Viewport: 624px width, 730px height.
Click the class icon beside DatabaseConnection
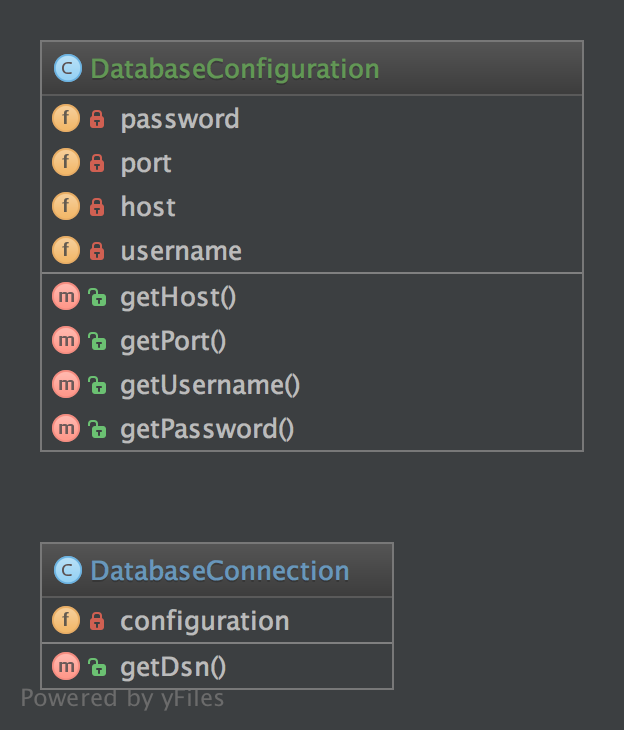(x=67, y=571)
